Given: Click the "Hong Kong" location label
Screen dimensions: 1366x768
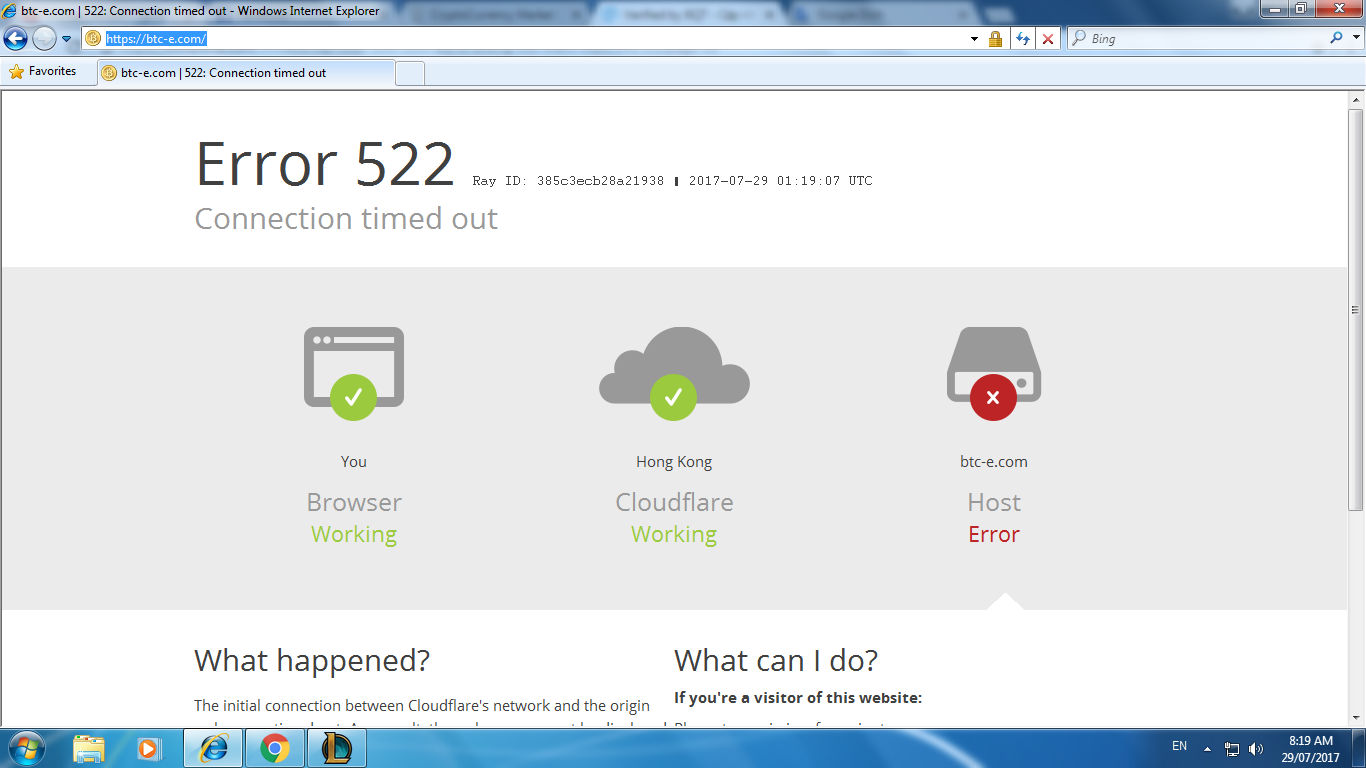Looking at the screenshot, I should click(x=674, y=462).
